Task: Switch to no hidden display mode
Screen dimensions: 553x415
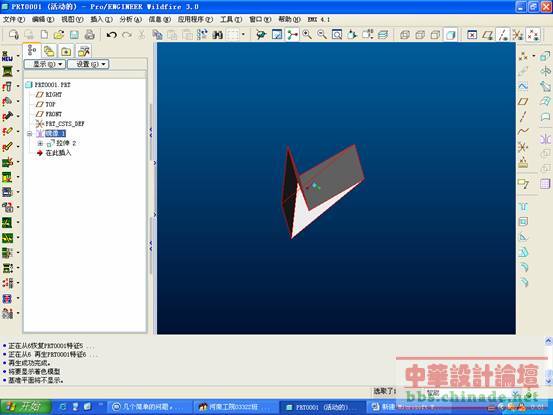Action: coord(435,35)
